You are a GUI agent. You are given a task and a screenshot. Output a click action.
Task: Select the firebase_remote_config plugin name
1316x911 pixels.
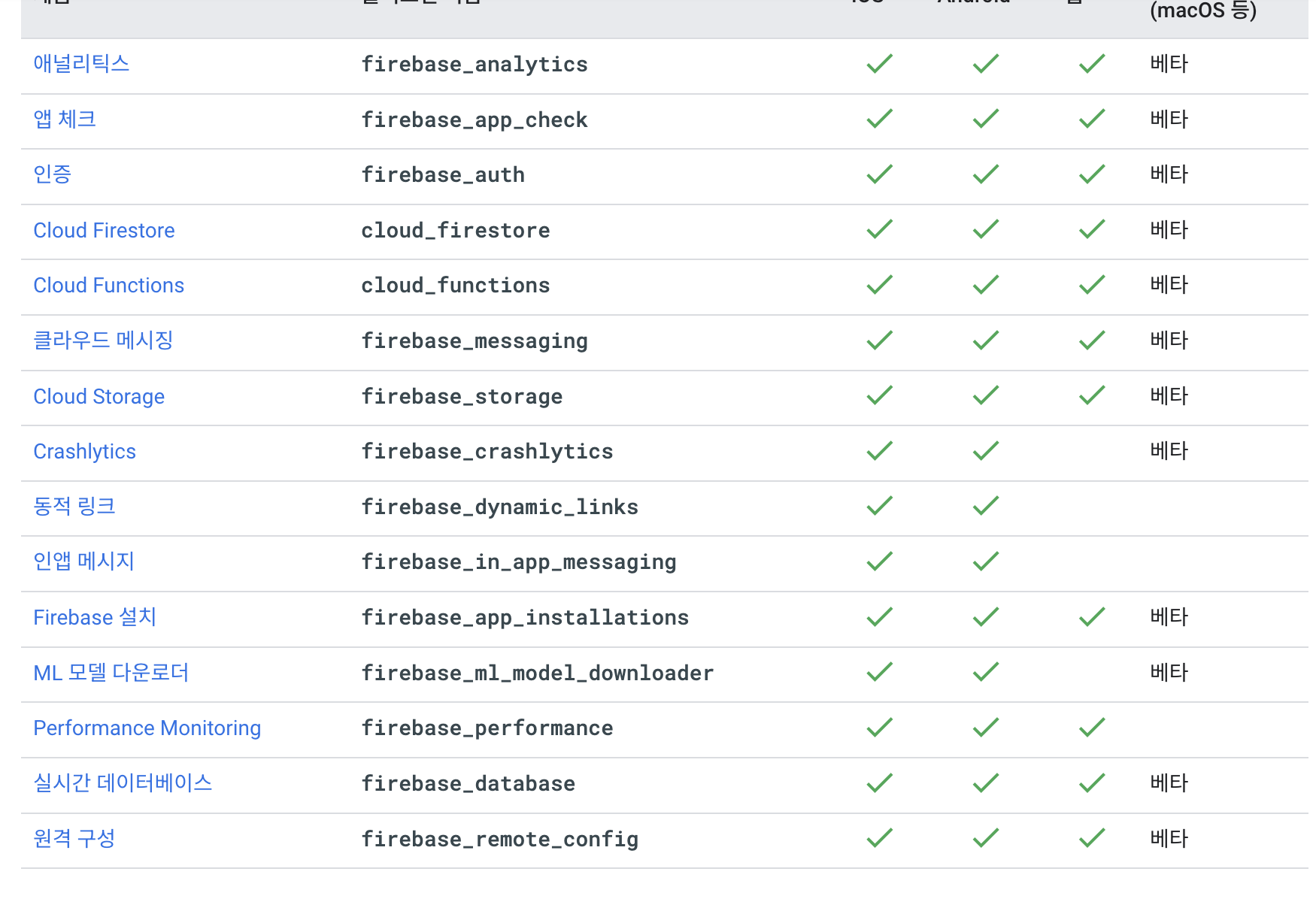pyautogui.click(x=500, y=840)
